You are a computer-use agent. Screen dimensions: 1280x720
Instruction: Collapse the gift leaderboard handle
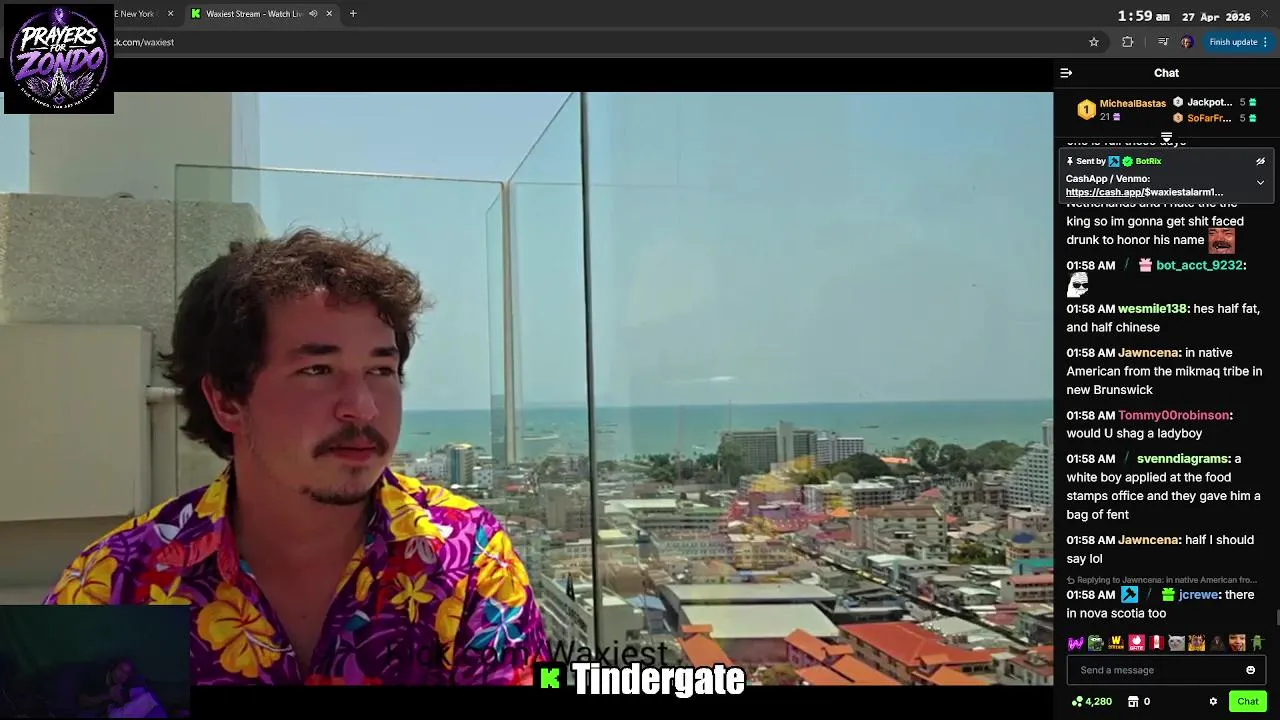(1166, 137)
